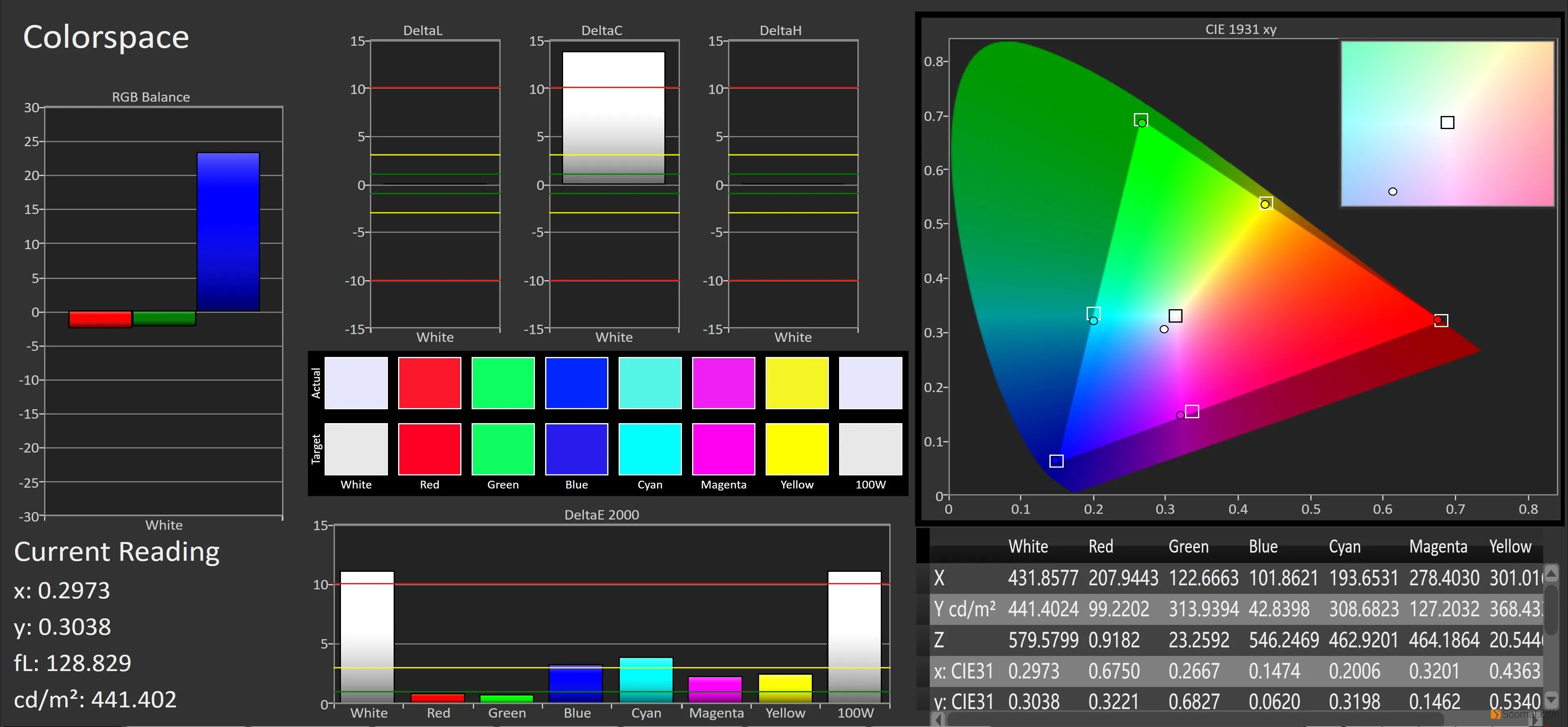Click the 'DeltaE 2000' chart title

[601, 515]
